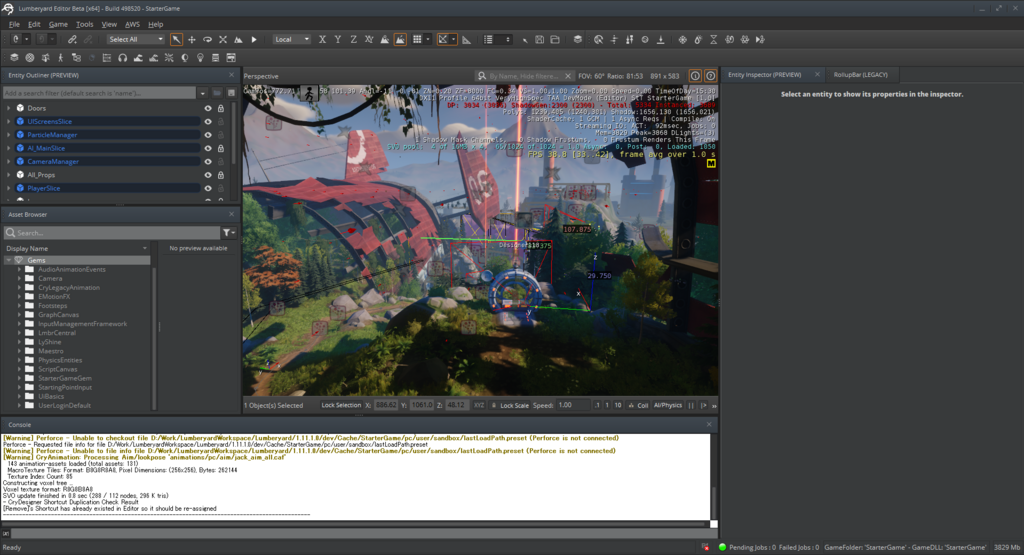Click the Asset Browser search field
The image size is (1024, 555).
[112, 232]
